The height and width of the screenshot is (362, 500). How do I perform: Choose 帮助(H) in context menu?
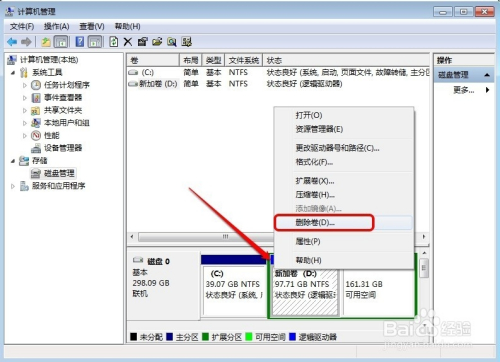pos(343,260)
